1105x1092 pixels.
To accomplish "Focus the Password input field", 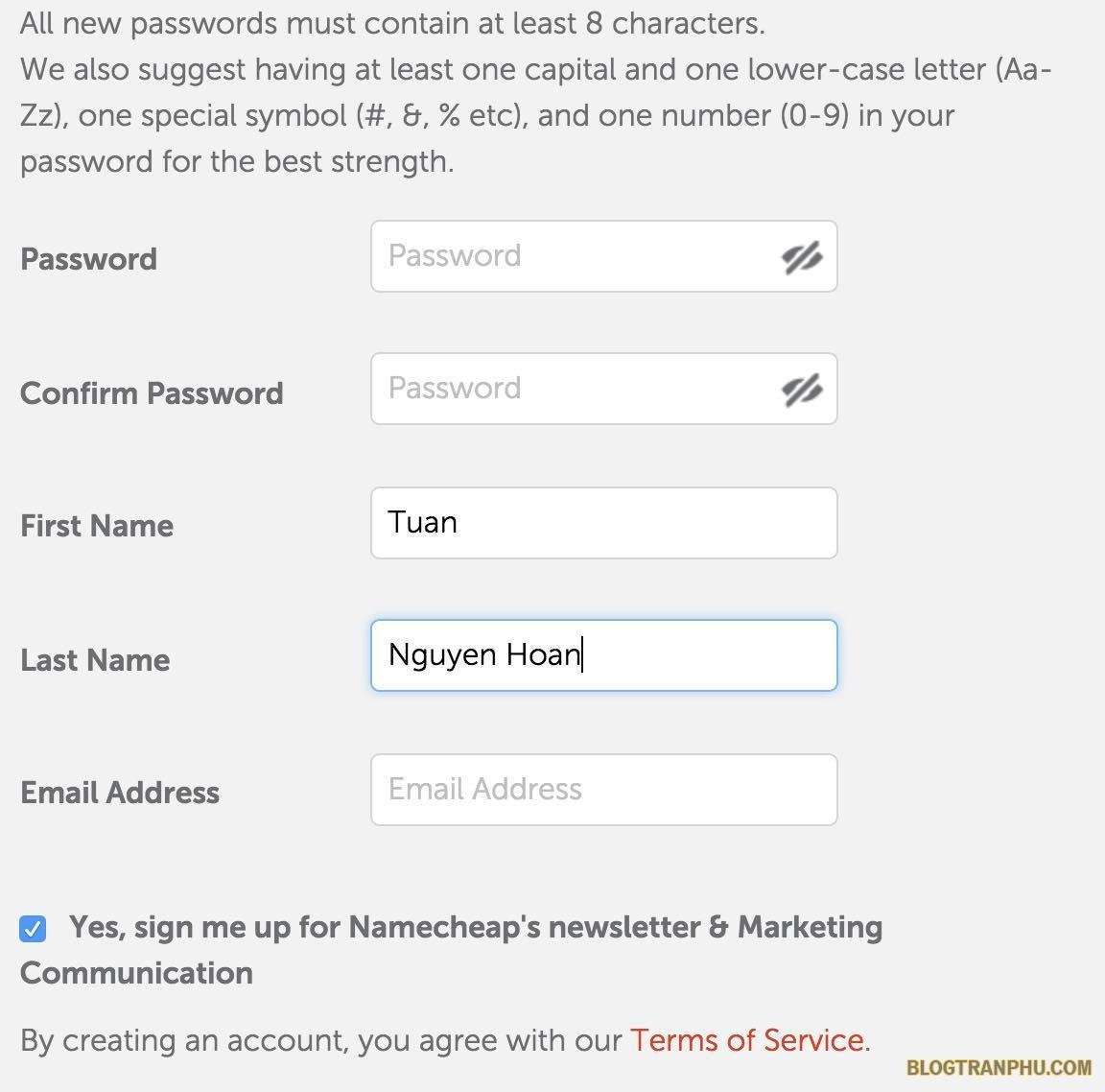I will pyautogui.click(x=576, y=256).
